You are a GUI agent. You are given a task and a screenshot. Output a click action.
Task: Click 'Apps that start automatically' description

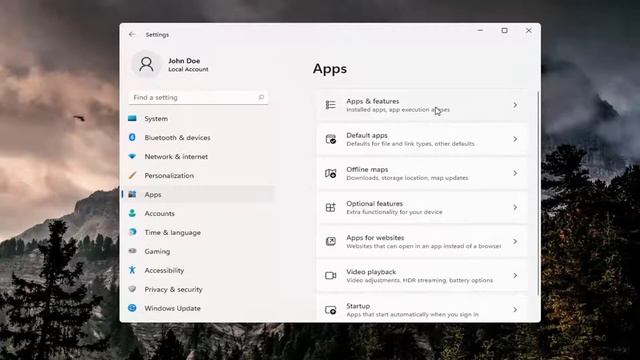(x=412, y=314)
